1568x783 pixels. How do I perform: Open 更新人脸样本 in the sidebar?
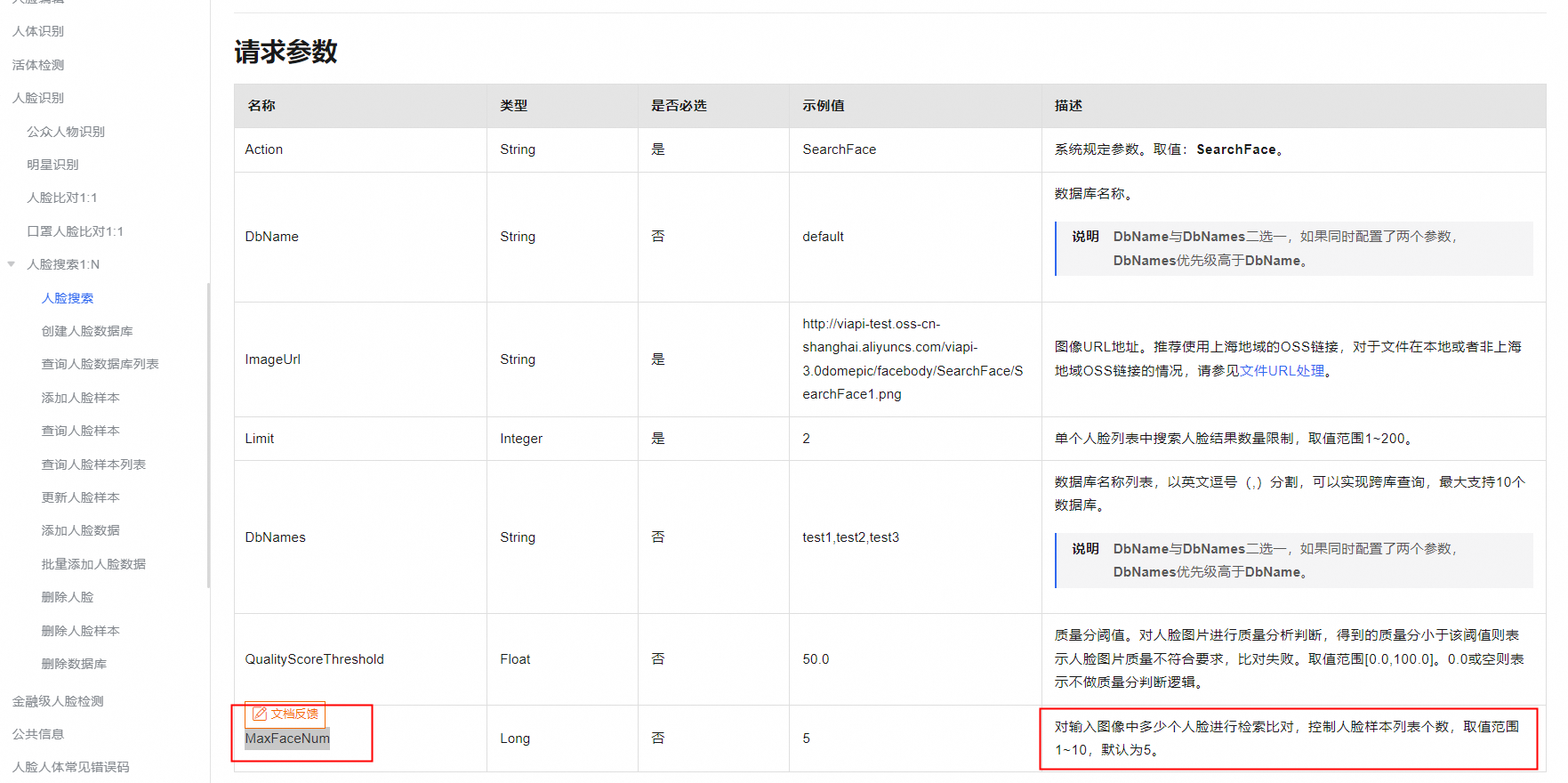pos(80,497)
